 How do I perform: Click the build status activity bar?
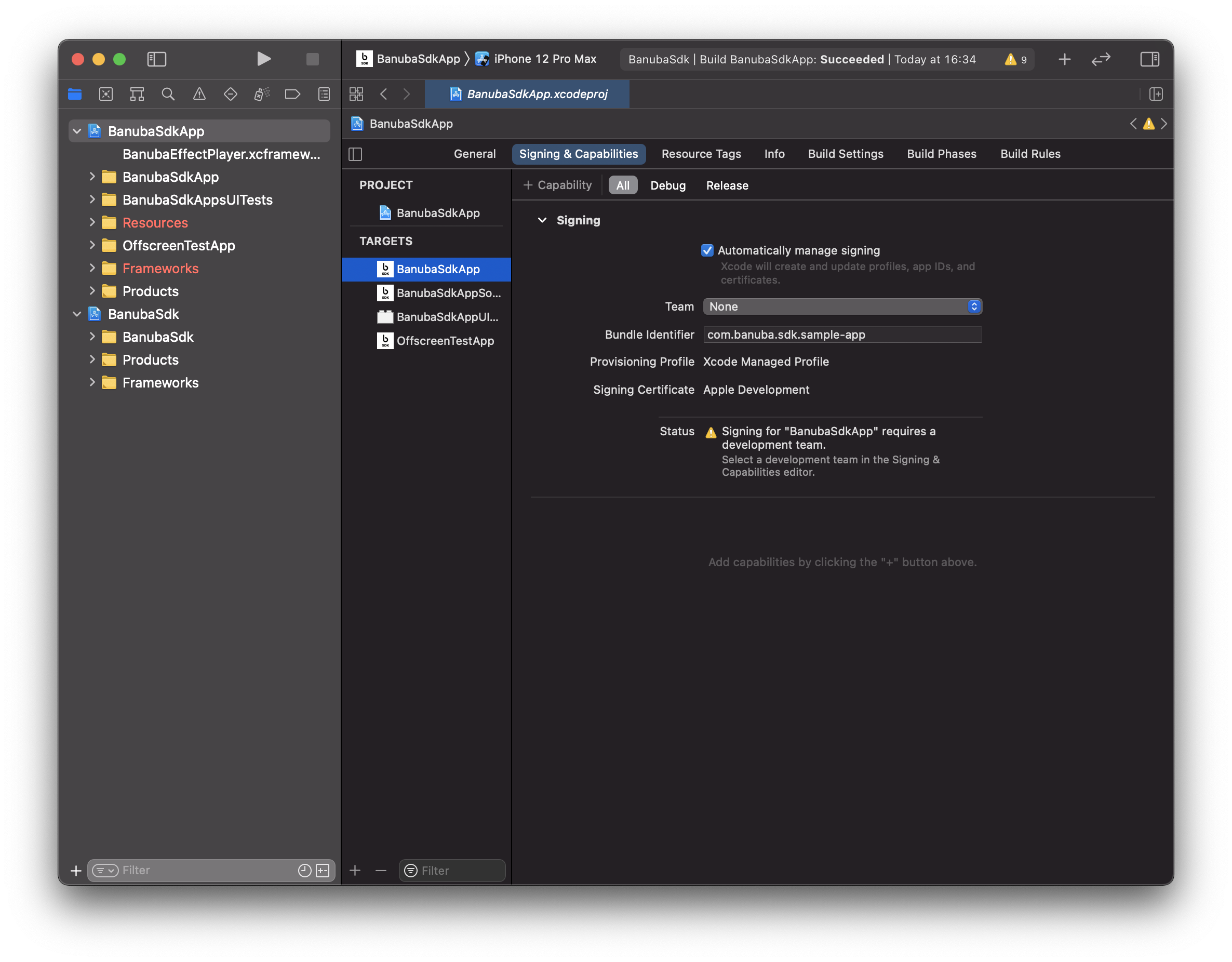(x=826, y=59)
